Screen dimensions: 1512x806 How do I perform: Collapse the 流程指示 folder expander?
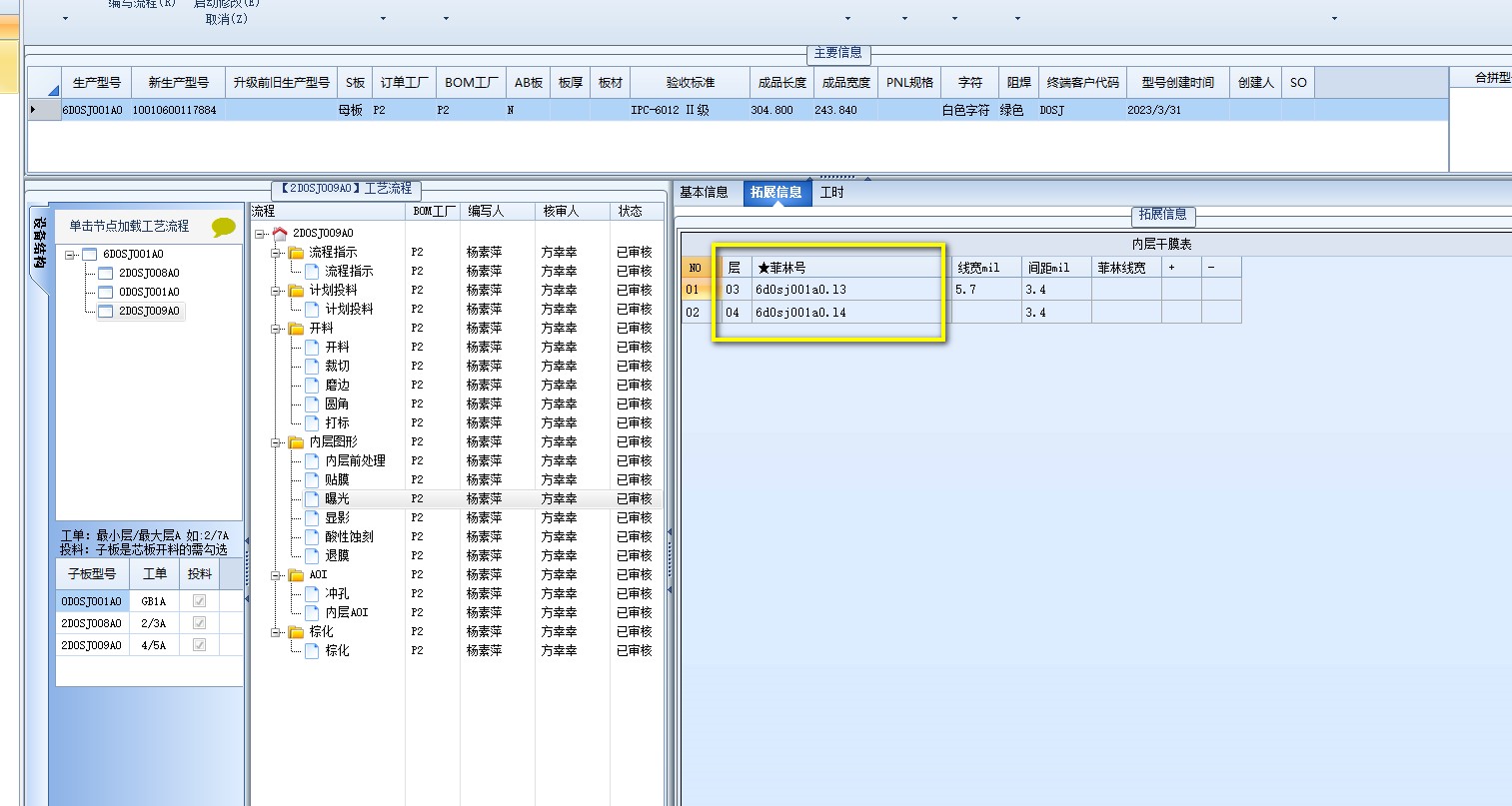(x=276, y=253)
